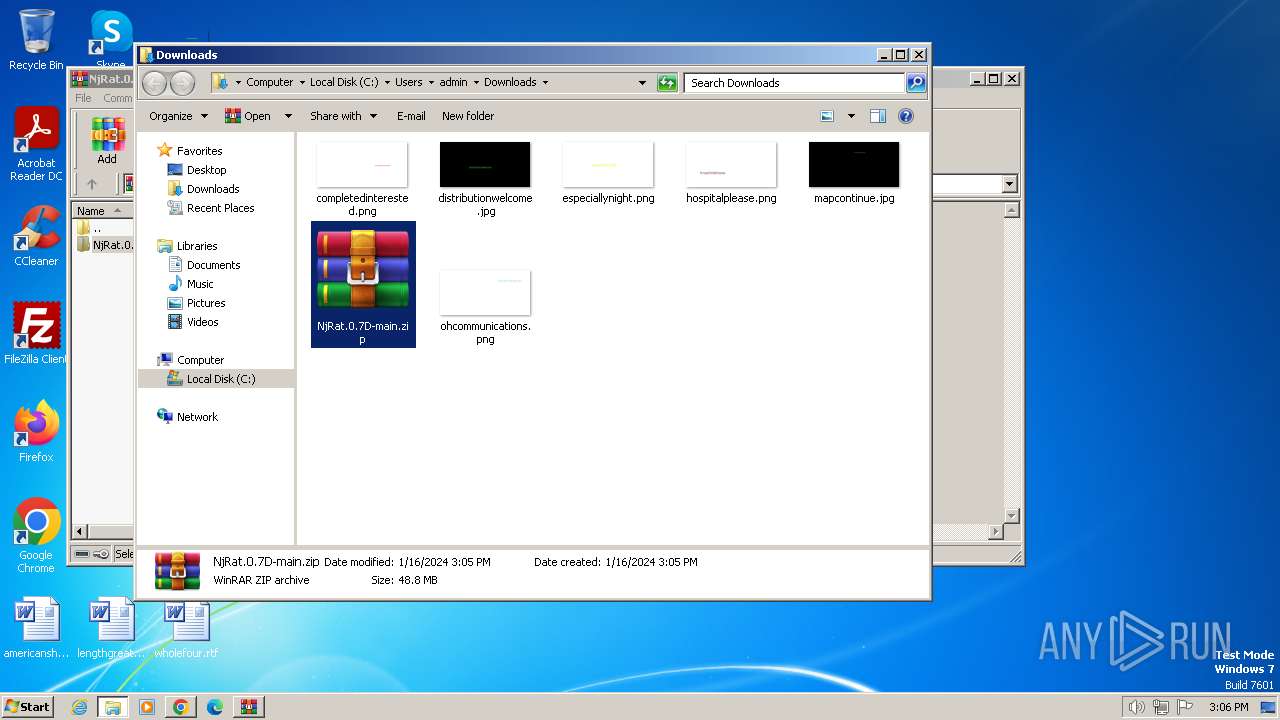
Task: Click the search magnifier button
Action: click(x=916, y=83)
